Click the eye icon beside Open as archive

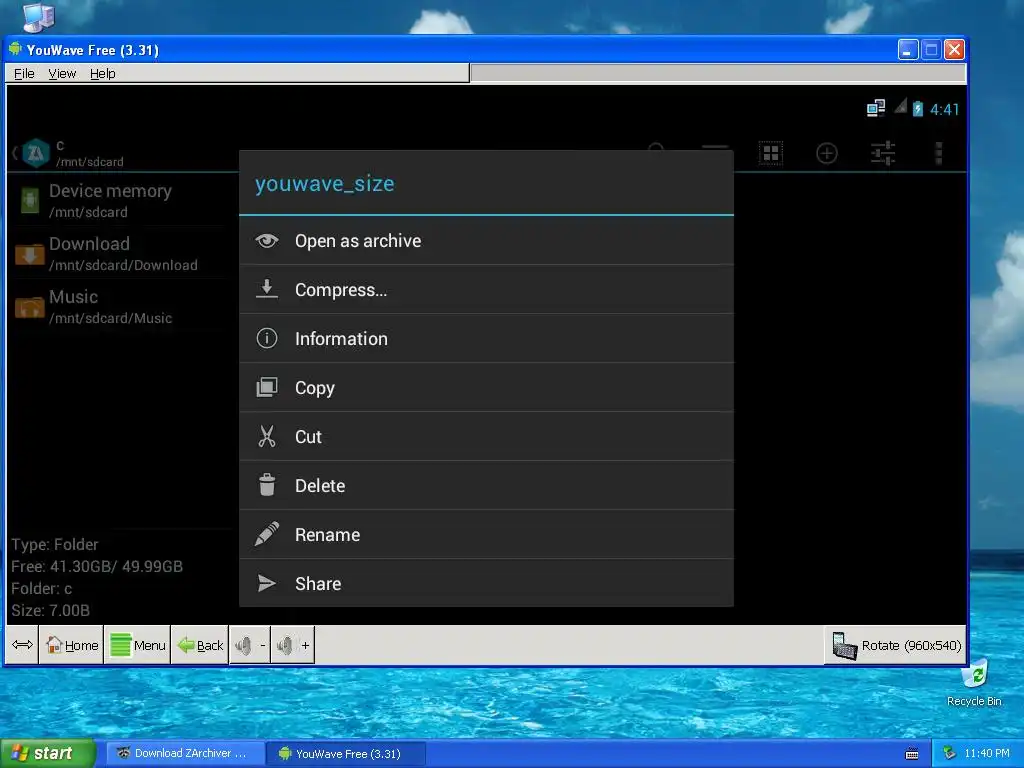tap(266, 241)
